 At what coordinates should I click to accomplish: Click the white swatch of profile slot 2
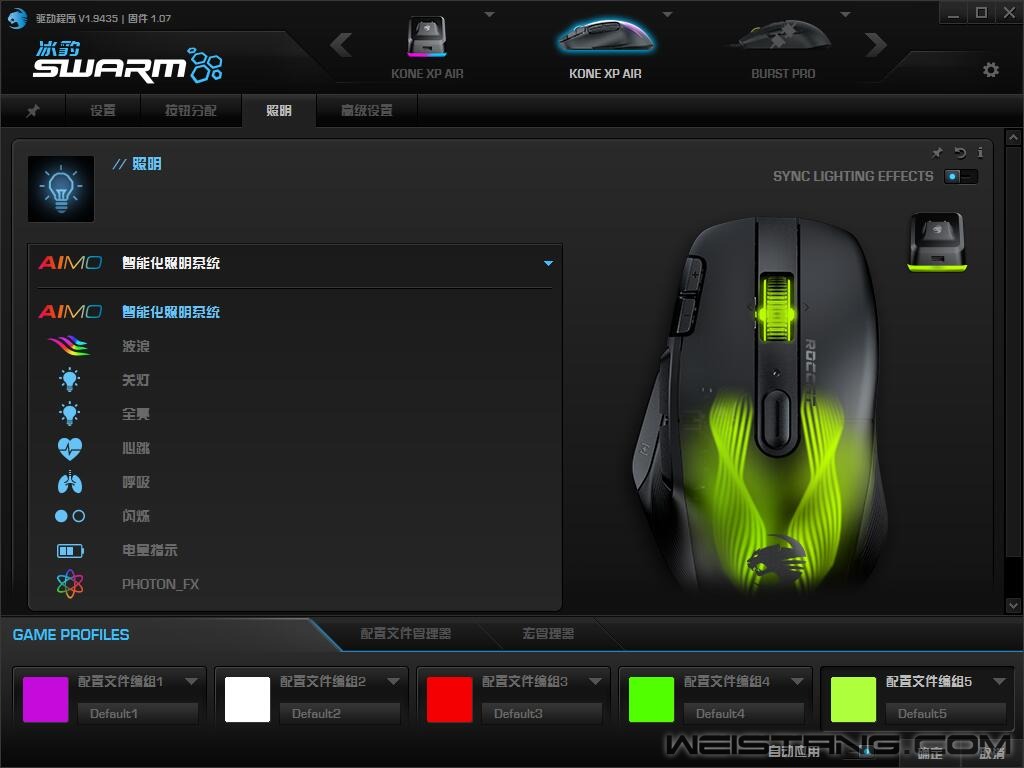point(248,699)
